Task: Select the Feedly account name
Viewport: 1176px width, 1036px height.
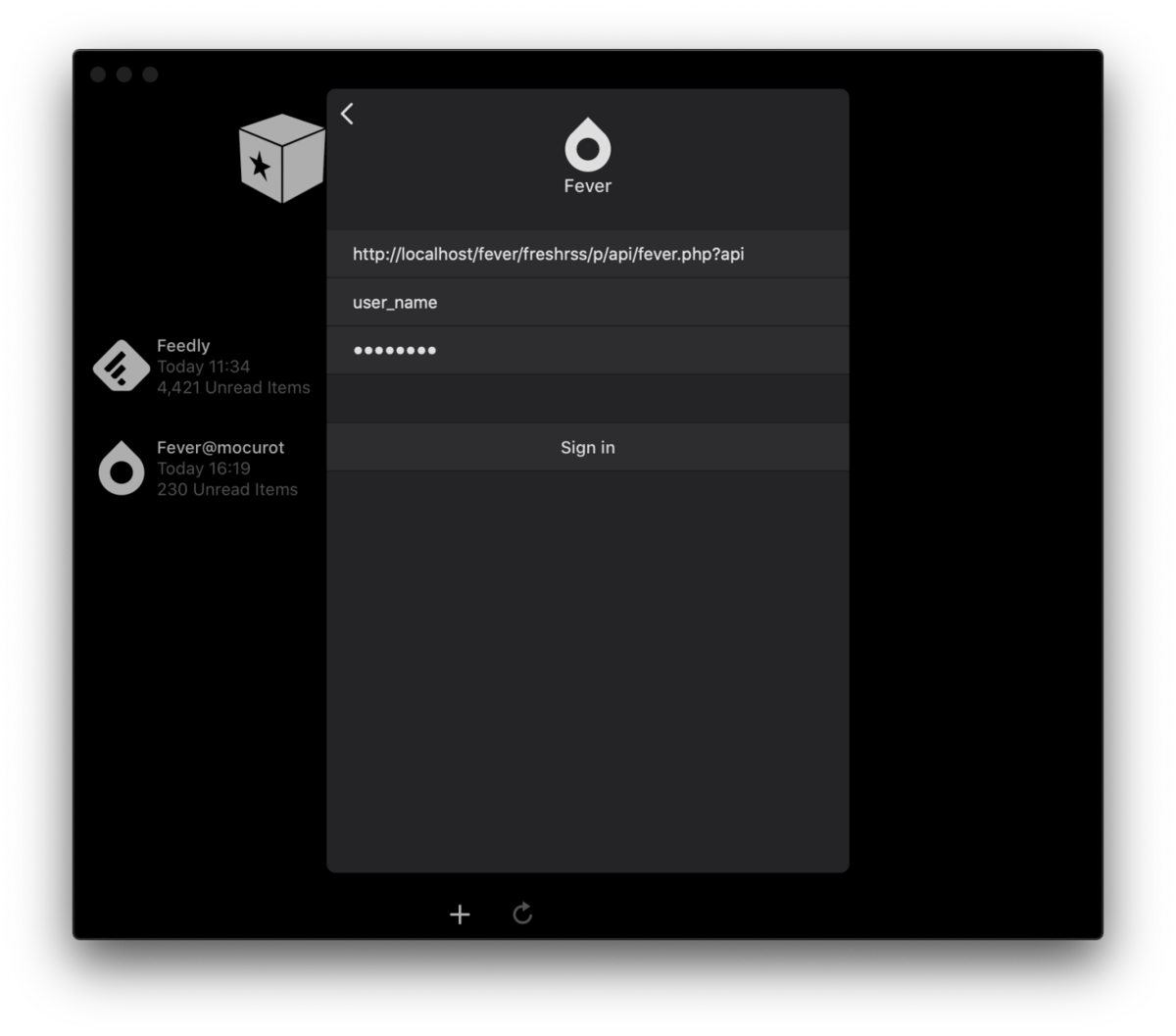Action: click(183, 345)
